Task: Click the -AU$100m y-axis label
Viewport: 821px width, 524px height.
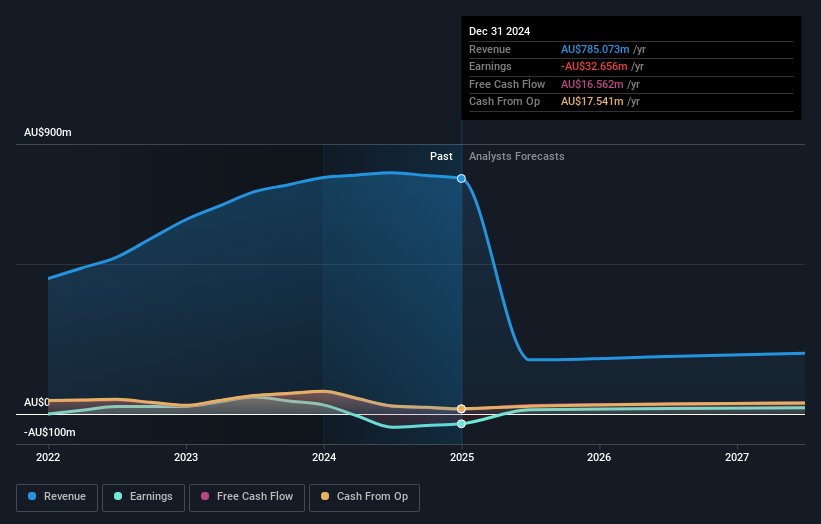Action: tap(50, 432)
